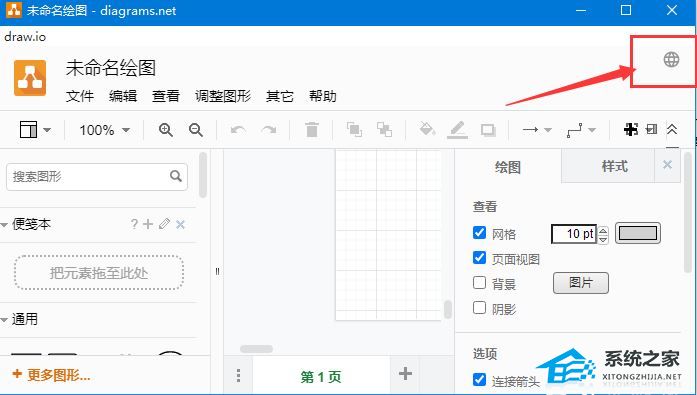Toggle shadow toolbar icon
697x395 pixels.
pyautogui.click(x=488, y=130)
